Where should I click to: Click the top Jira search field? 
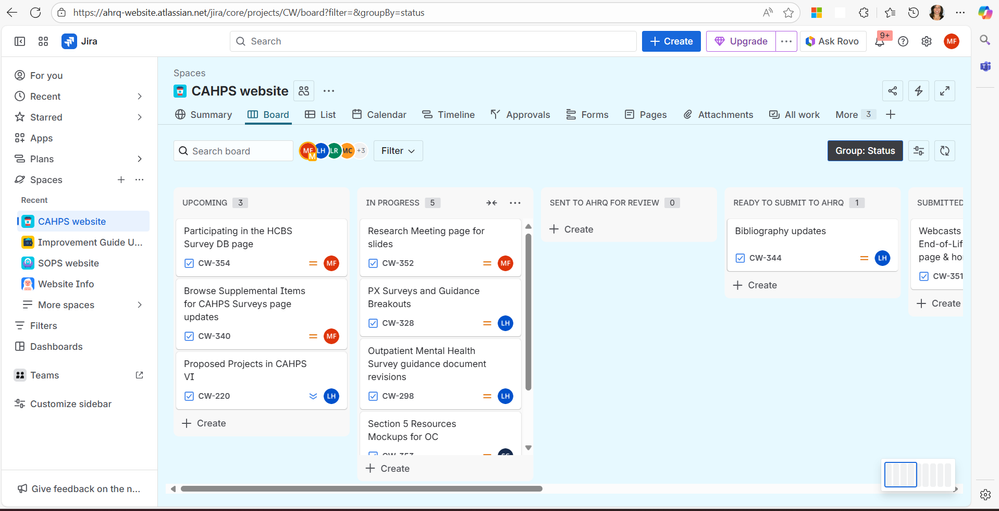(x=433, y=41)
